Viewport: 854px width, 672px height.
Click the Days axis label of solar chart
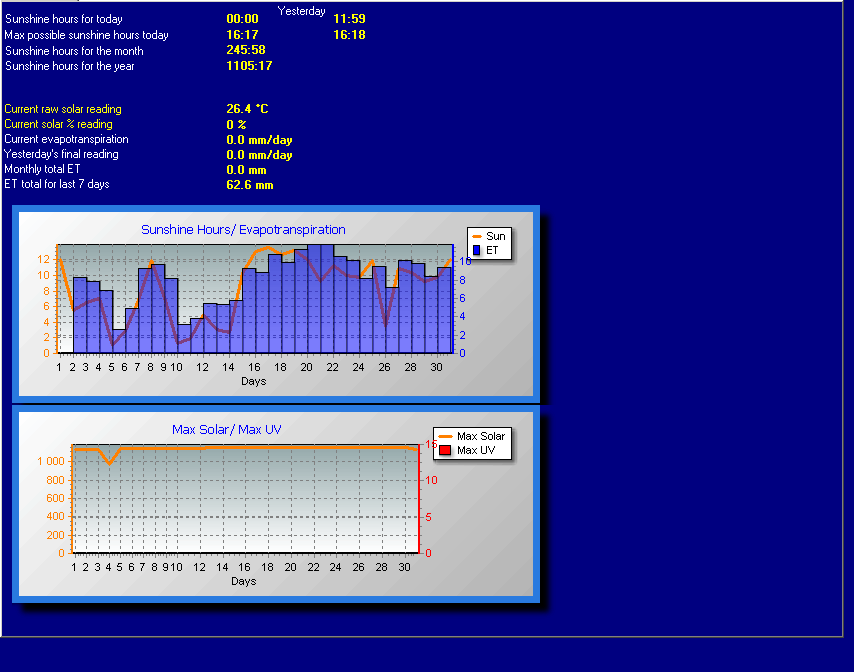coord(243,581)
